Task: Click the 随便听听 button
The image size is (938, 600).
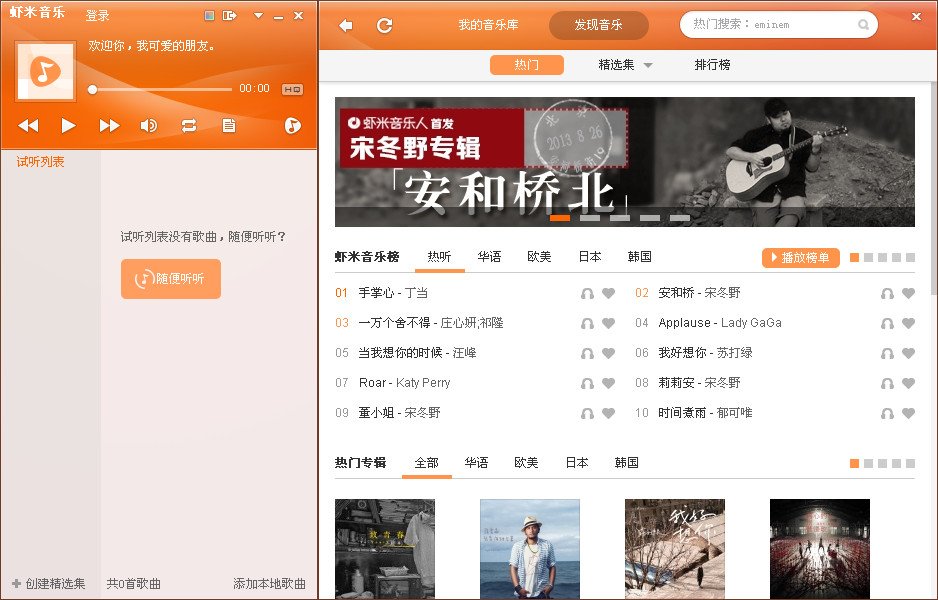Action: (171, 279)
